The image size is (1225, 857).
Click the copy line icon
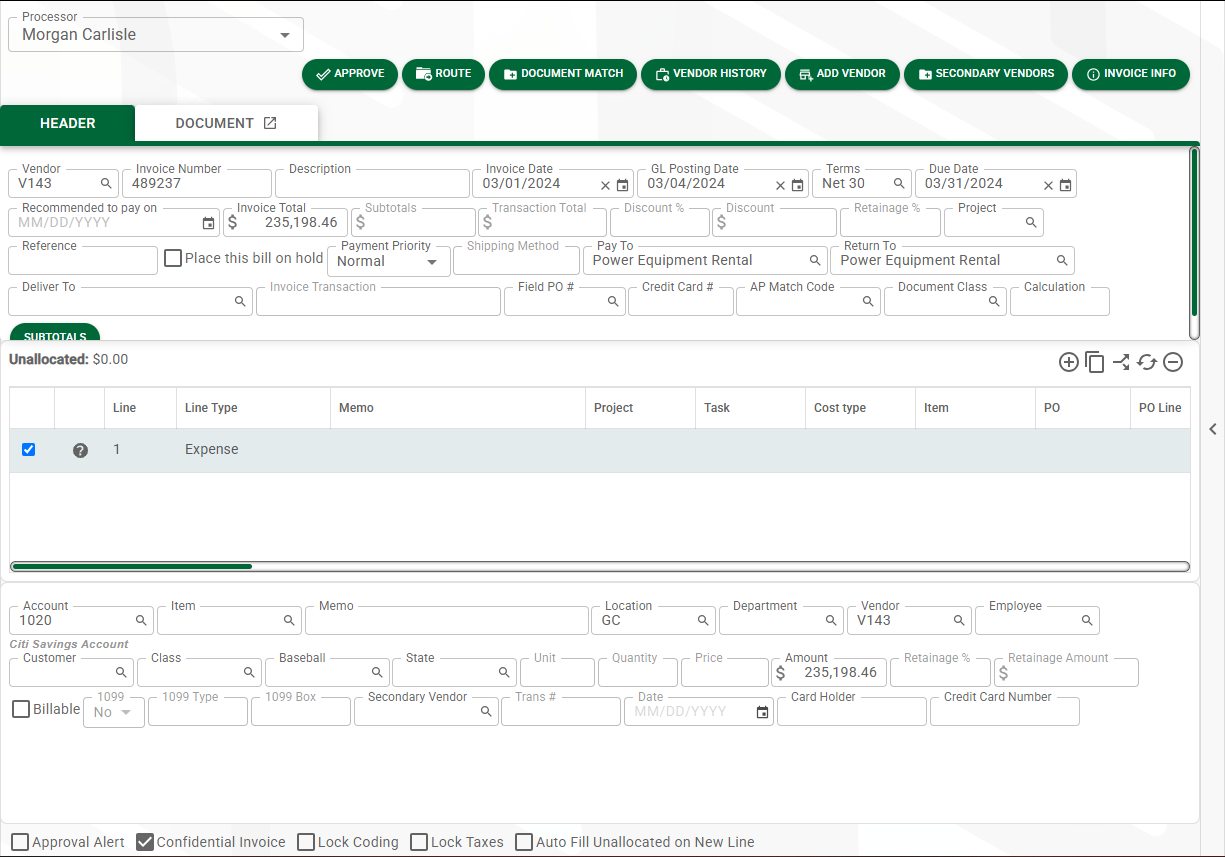(1095, 362)
